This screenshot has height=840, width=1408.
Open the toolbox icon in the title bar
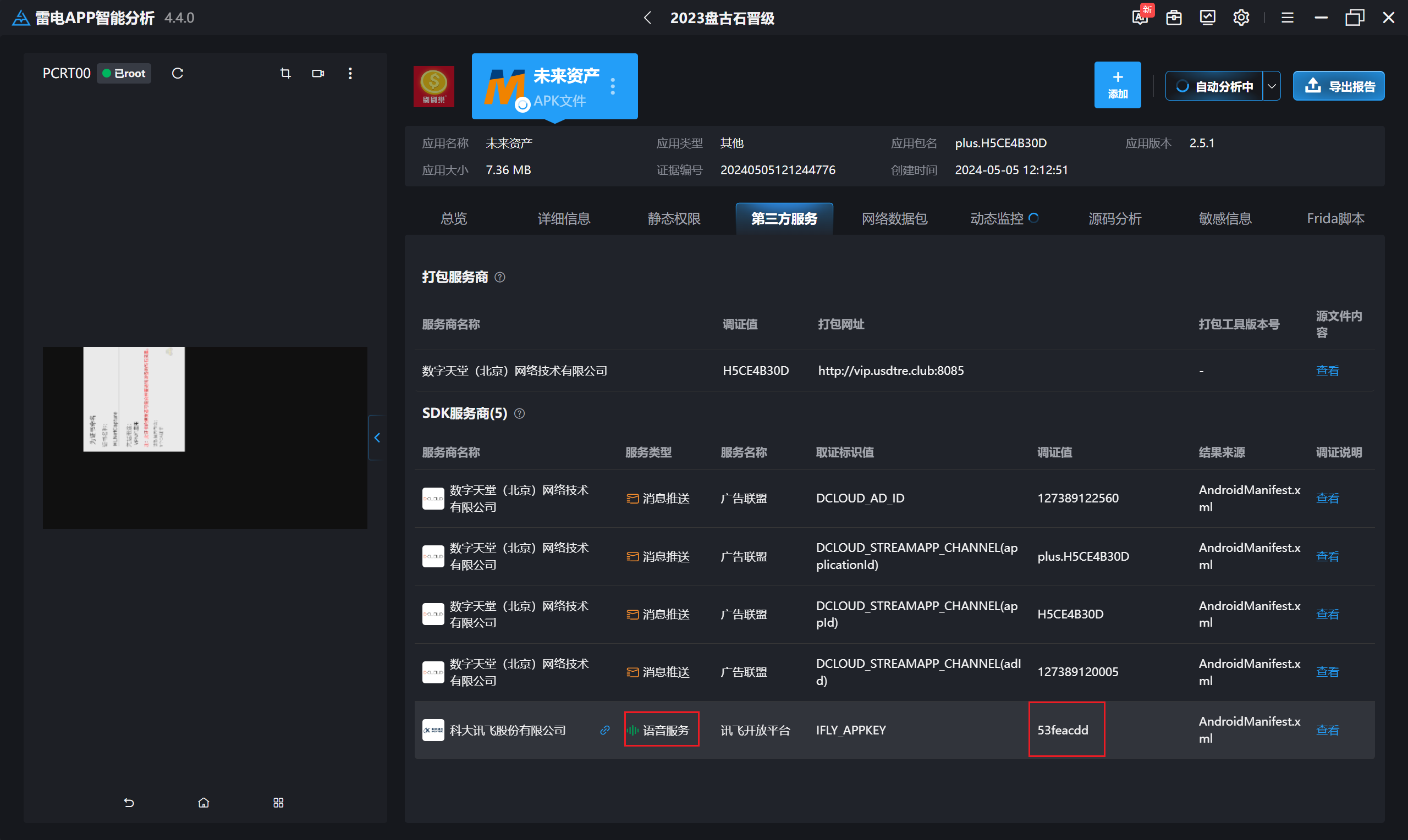coord(1174,18)
